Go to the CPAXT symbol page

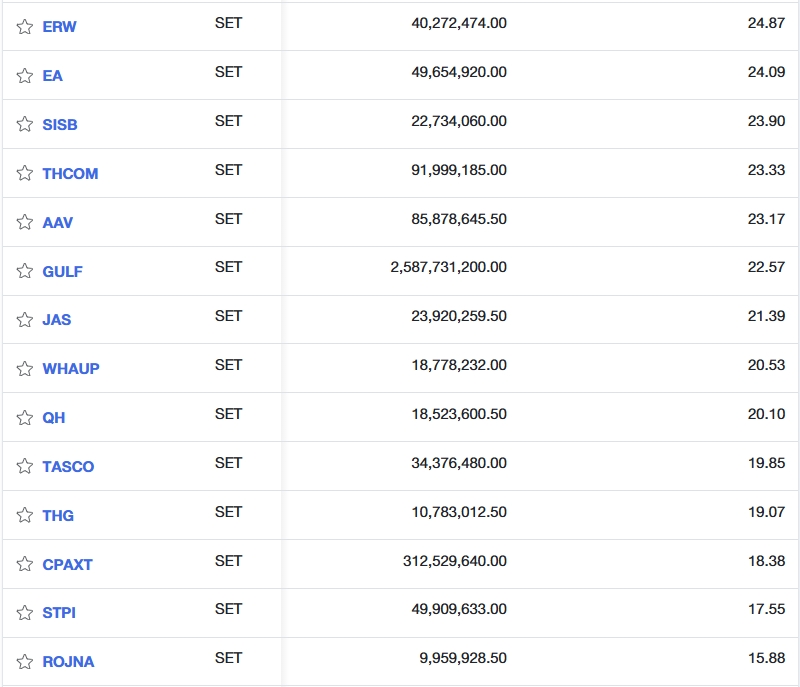click(67, 565)
